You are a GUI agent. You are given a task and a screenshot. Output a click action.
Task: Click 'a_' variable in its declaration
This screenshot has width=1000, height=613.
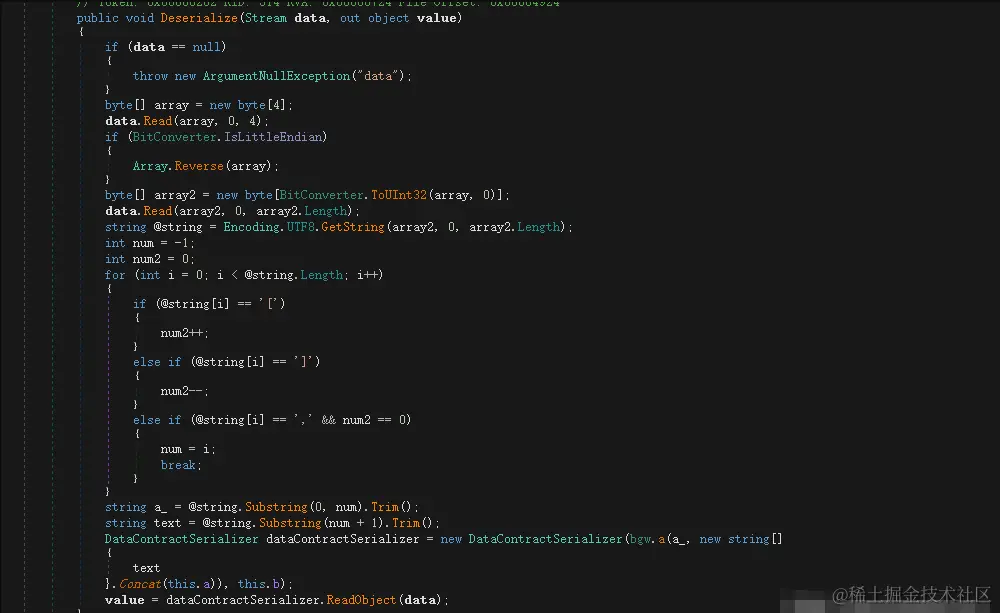(x=160, y=507)
